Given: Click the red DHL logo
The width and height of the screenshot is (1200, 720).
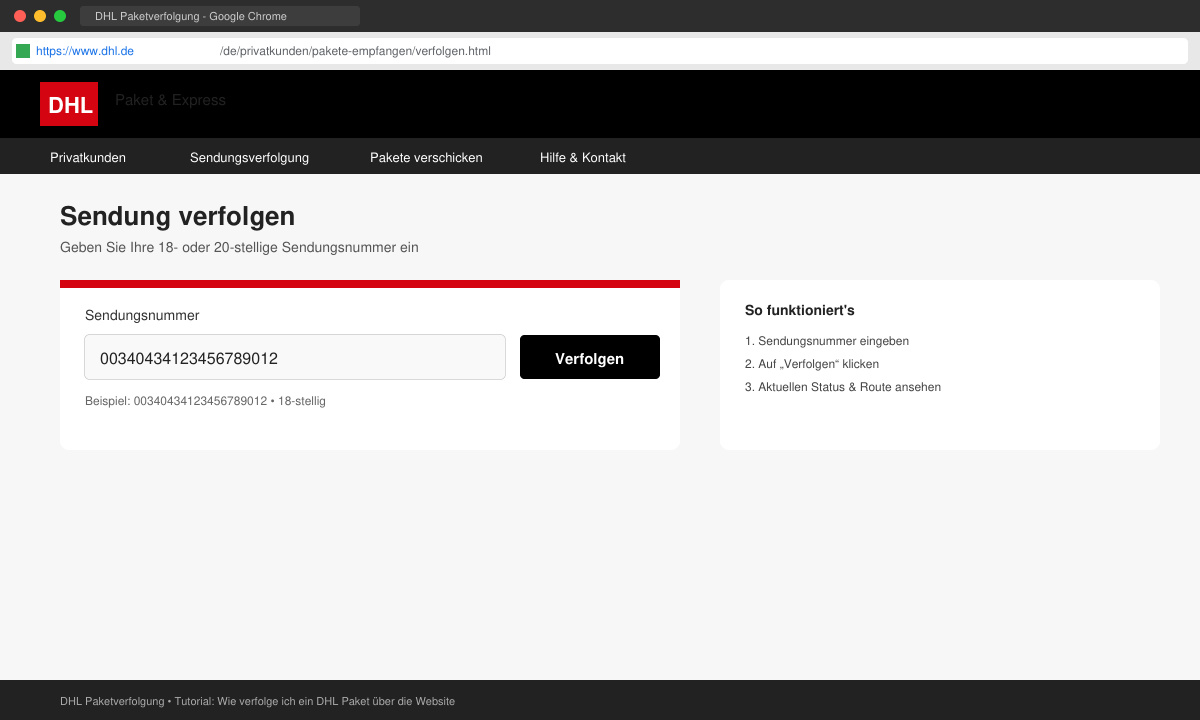Looking at the screenshot, I should [69, 104].
